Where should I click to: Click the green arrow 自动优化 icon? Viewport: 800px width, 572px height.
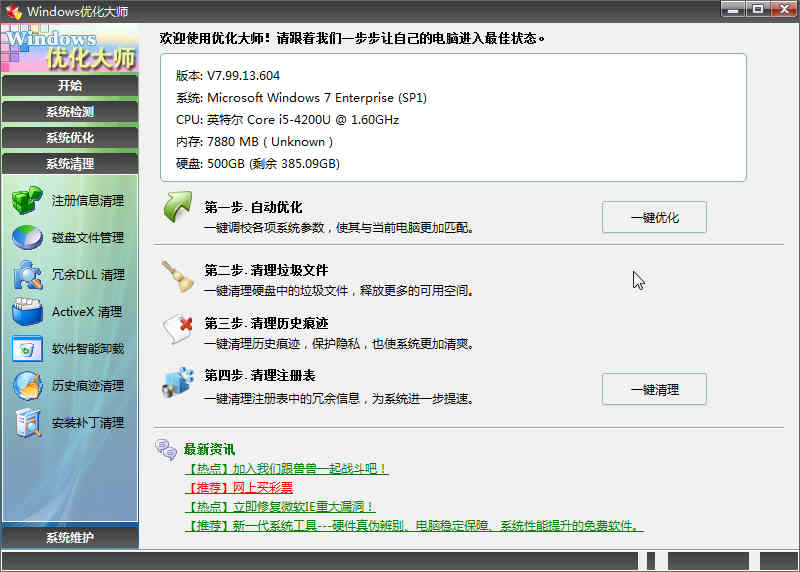pyautogui.click(x=178, y=212)
